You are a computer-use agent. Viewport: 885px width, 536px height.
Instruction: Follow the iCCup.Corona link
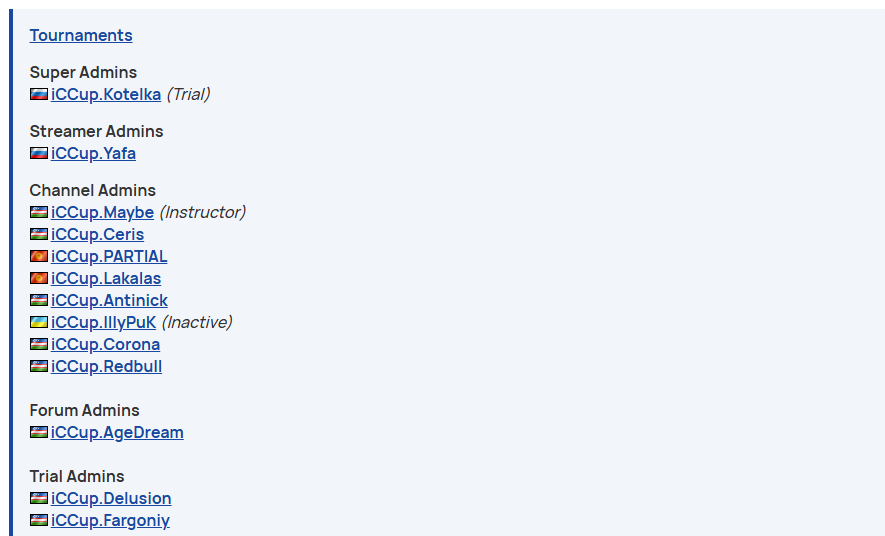pyautogui.click(x=105, y=344)
